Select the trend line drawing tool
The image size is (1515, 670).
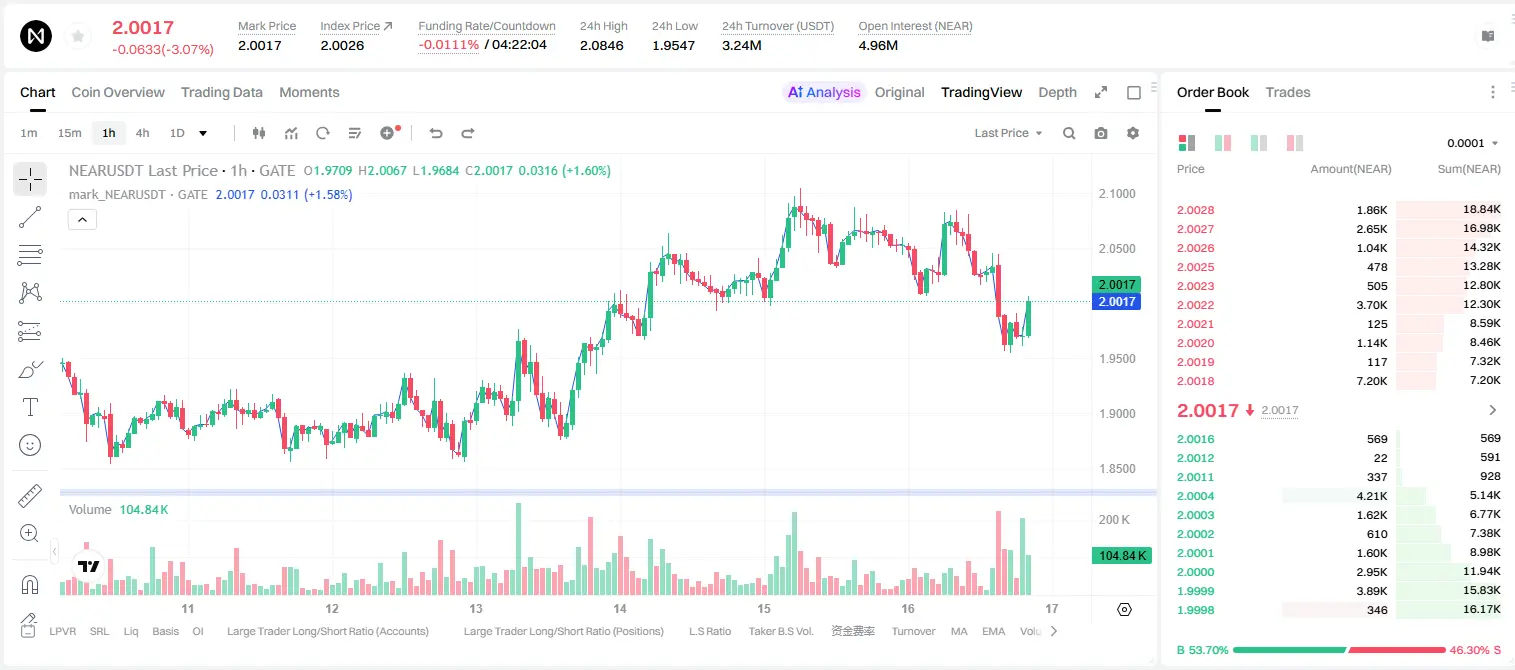point(30,217)
